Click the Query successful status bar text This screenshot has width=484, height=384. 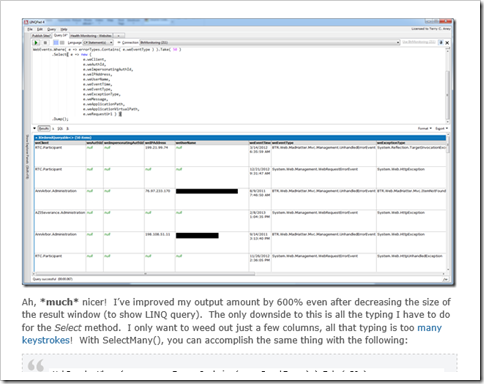coord(53,279)
